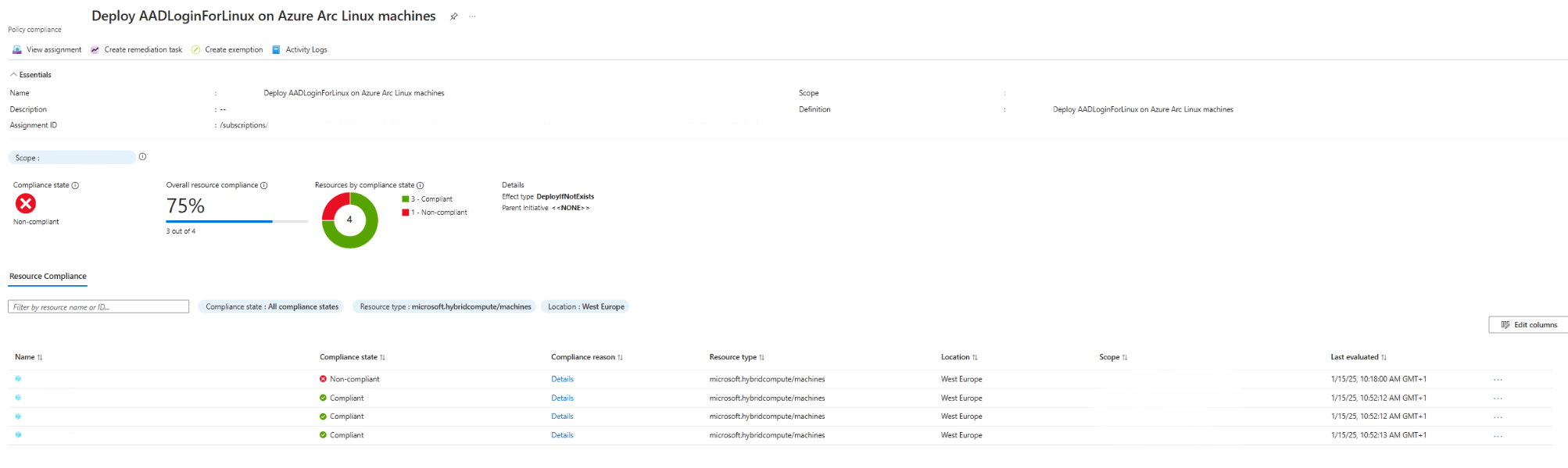Open the Location West Europe filter
The width and height of the screenshot is (1568, 468).
pos(585,307)
